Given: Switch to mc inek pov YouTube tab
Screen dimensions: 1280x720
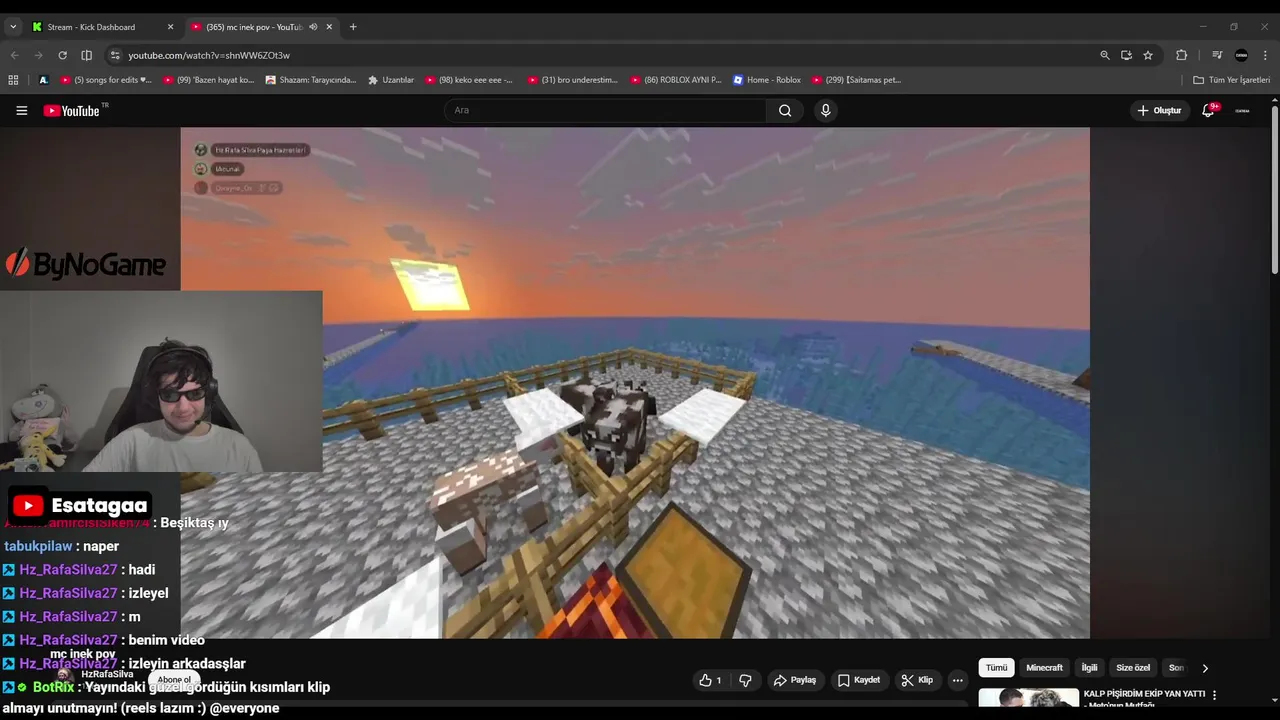Looking at the screenshot, I should pos(262,27).
